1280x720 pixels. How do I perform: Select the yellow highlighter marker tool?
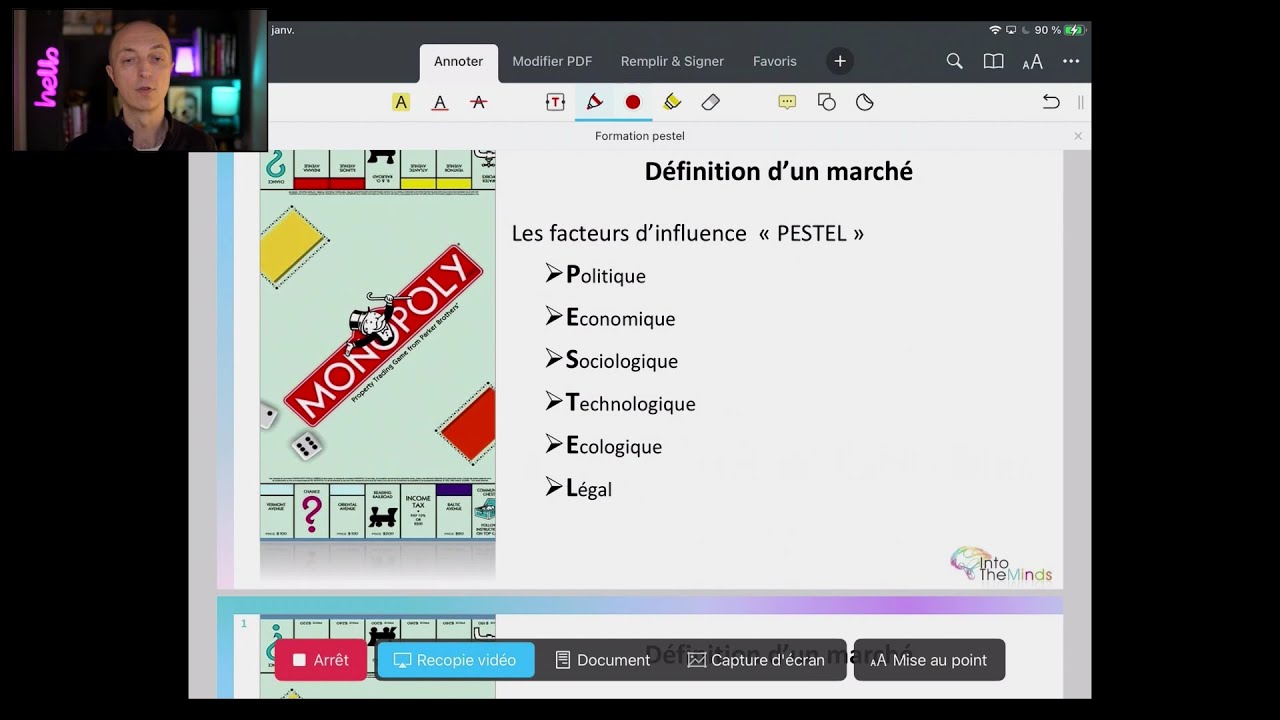[x=672, y=102]
